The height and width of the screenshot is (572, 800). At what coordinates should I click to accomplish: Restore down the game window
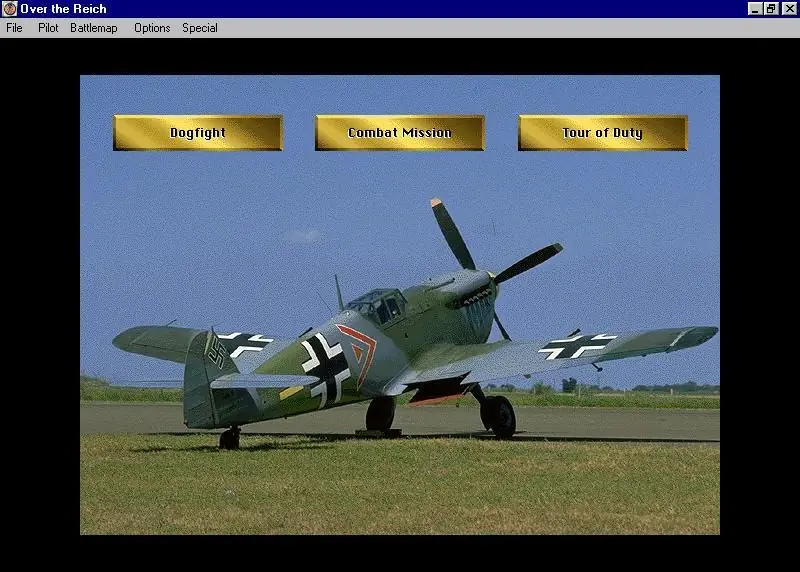[771, 9]
